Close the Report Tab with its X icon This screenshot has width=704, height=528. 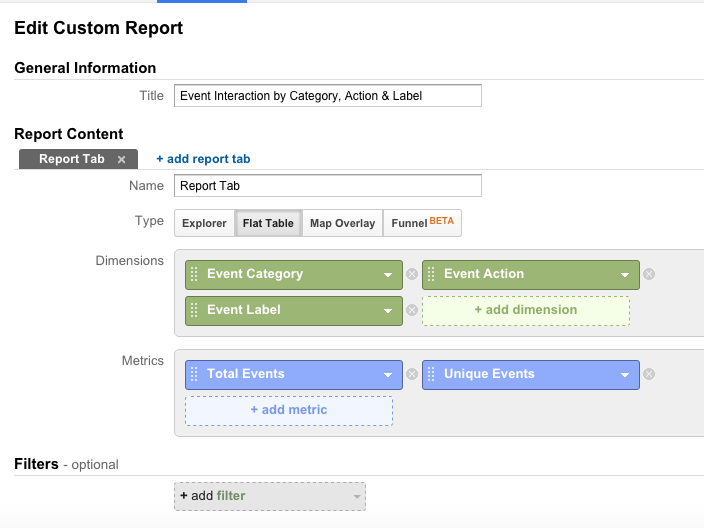tap(121, 159)
